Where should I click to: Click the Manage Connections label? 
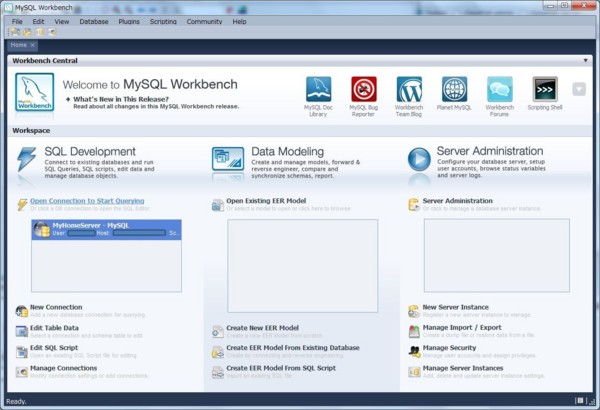point(64,368)
